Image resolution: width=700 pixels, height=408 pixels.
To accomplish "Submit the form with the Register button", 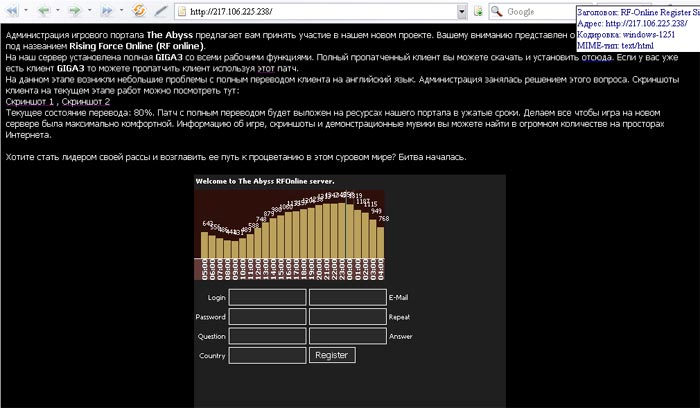I will coord(332,355).
